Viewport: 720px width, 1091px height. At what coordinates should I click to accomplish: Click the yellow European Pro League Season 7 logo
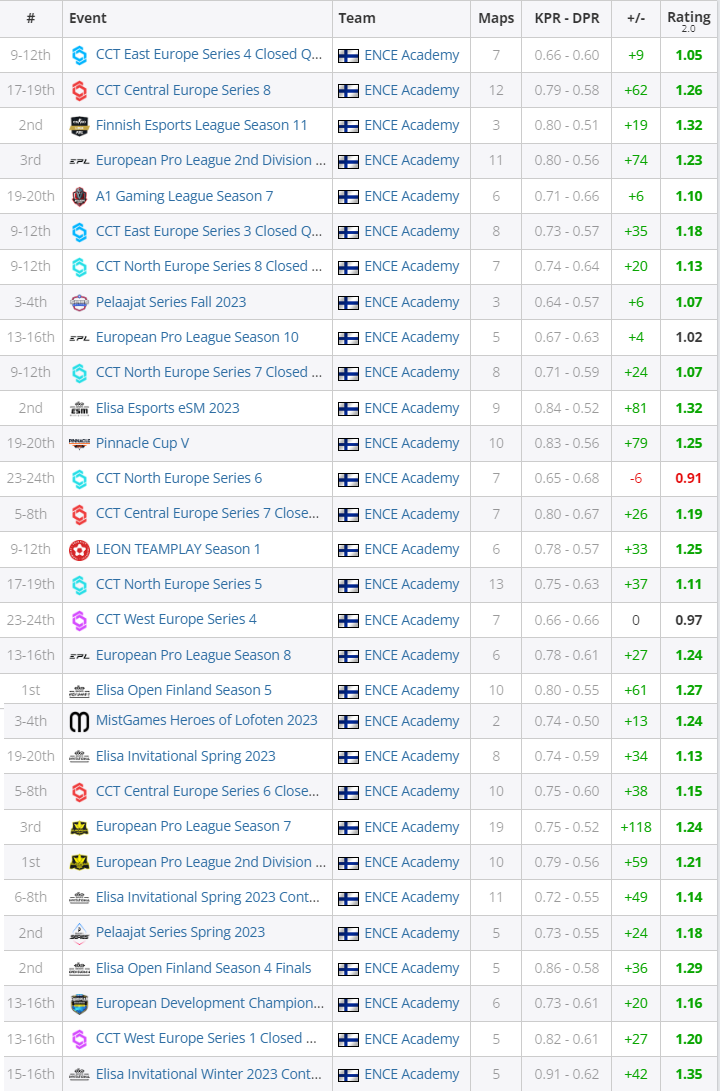pyautogui.click(x=79, y=827)
